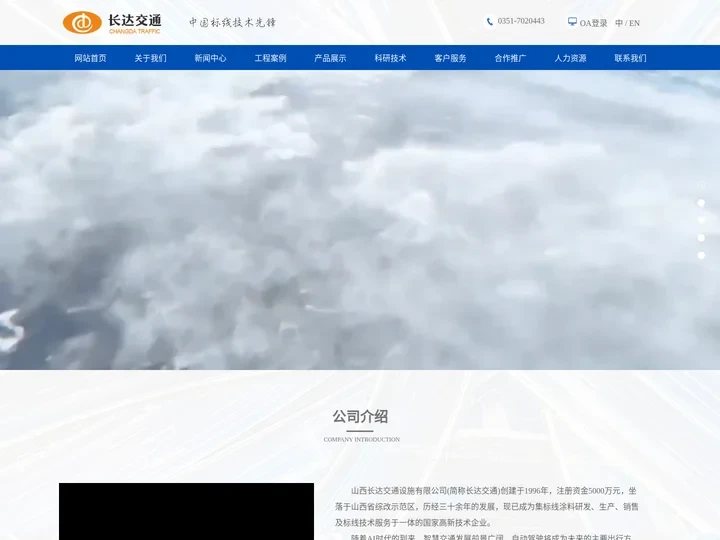Switch language to EN
This screenshot has height=540, width=720.
click(x=634, y=23)
